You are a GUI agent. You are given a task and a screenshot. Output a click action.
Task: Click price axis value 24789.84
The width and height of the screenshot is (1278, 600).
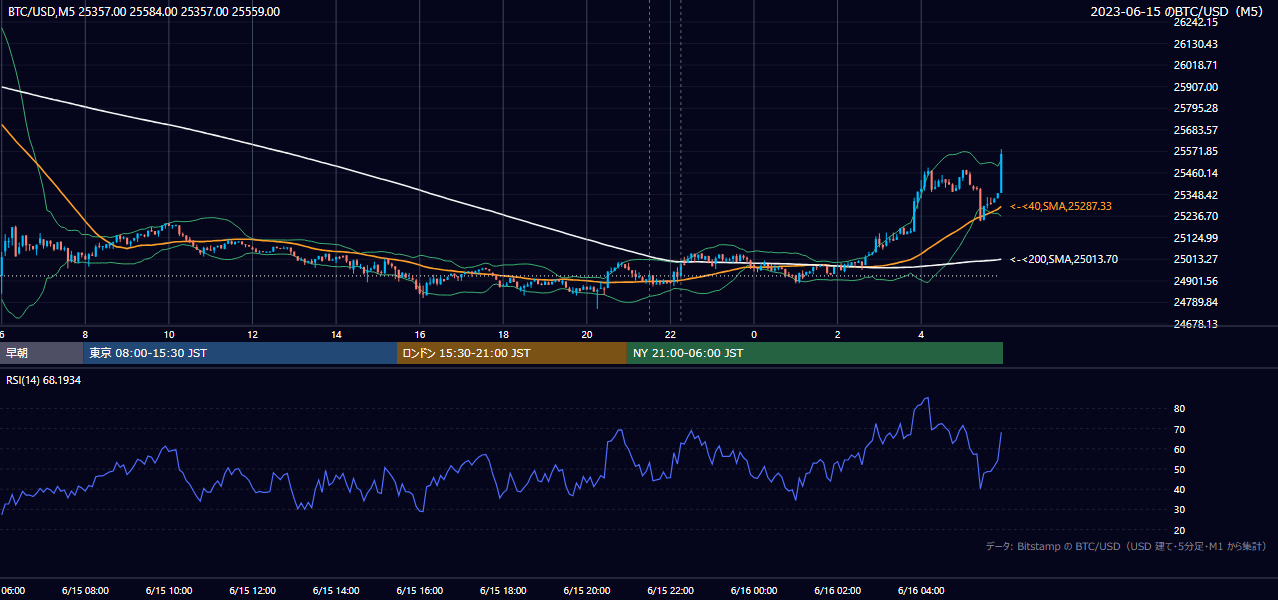(x=1195, y=302)
